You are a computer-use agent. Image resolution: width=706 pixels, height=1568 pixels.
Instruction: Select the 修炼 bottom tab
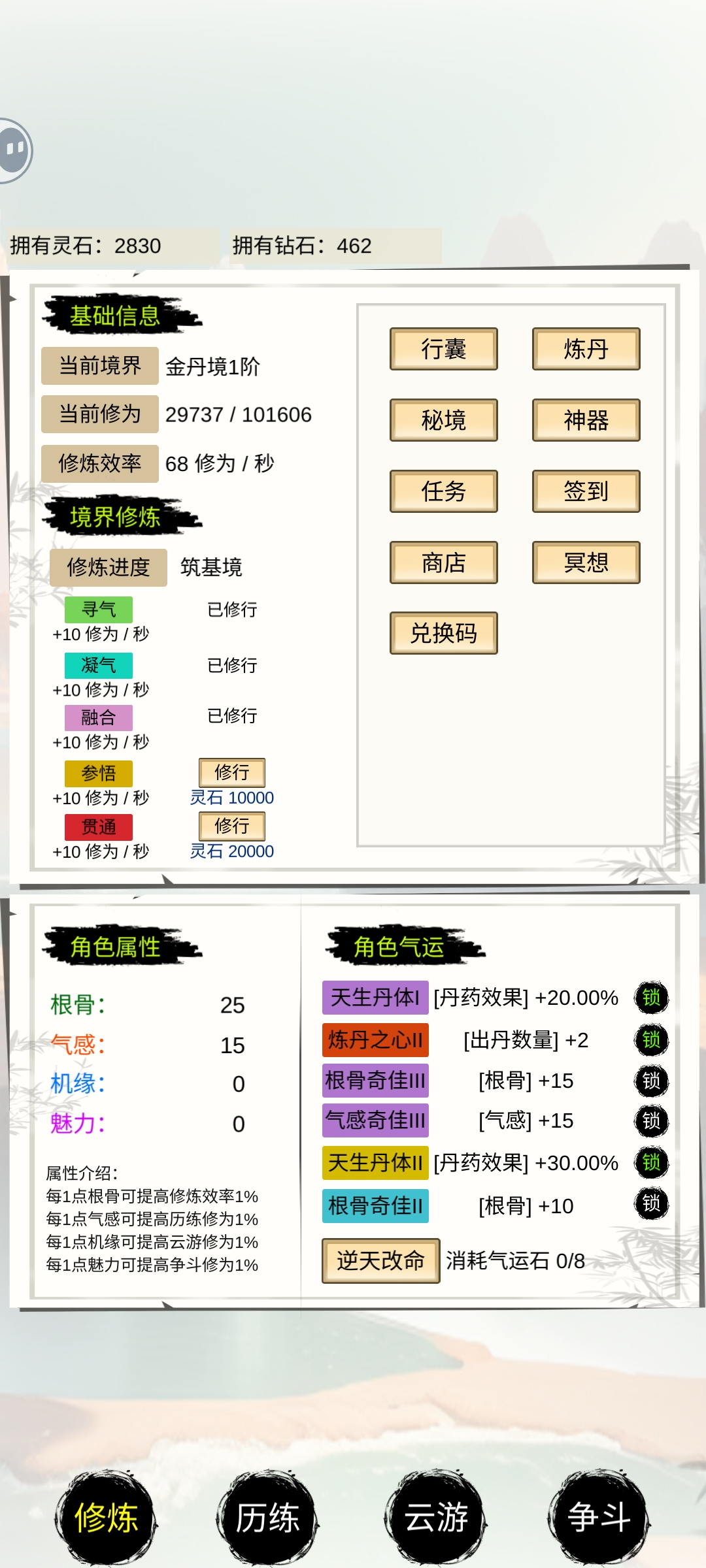pyautogui.click(x=106, y=1517)
